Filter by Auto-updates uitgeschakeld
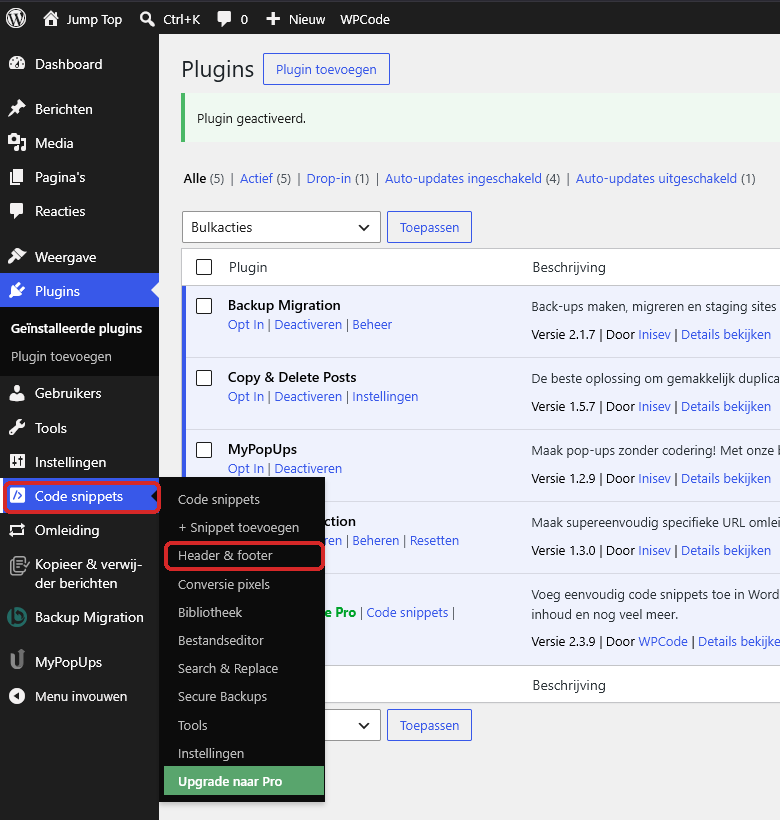 tap(656, 178)
